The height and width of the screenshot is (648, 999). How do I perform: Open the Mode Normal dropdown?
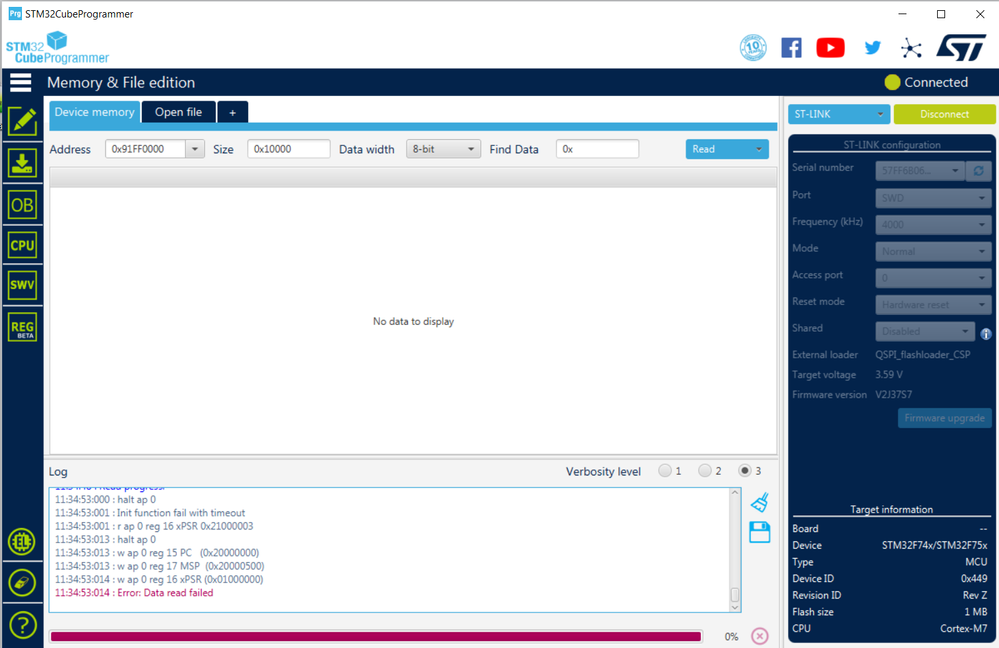(933, 252)
